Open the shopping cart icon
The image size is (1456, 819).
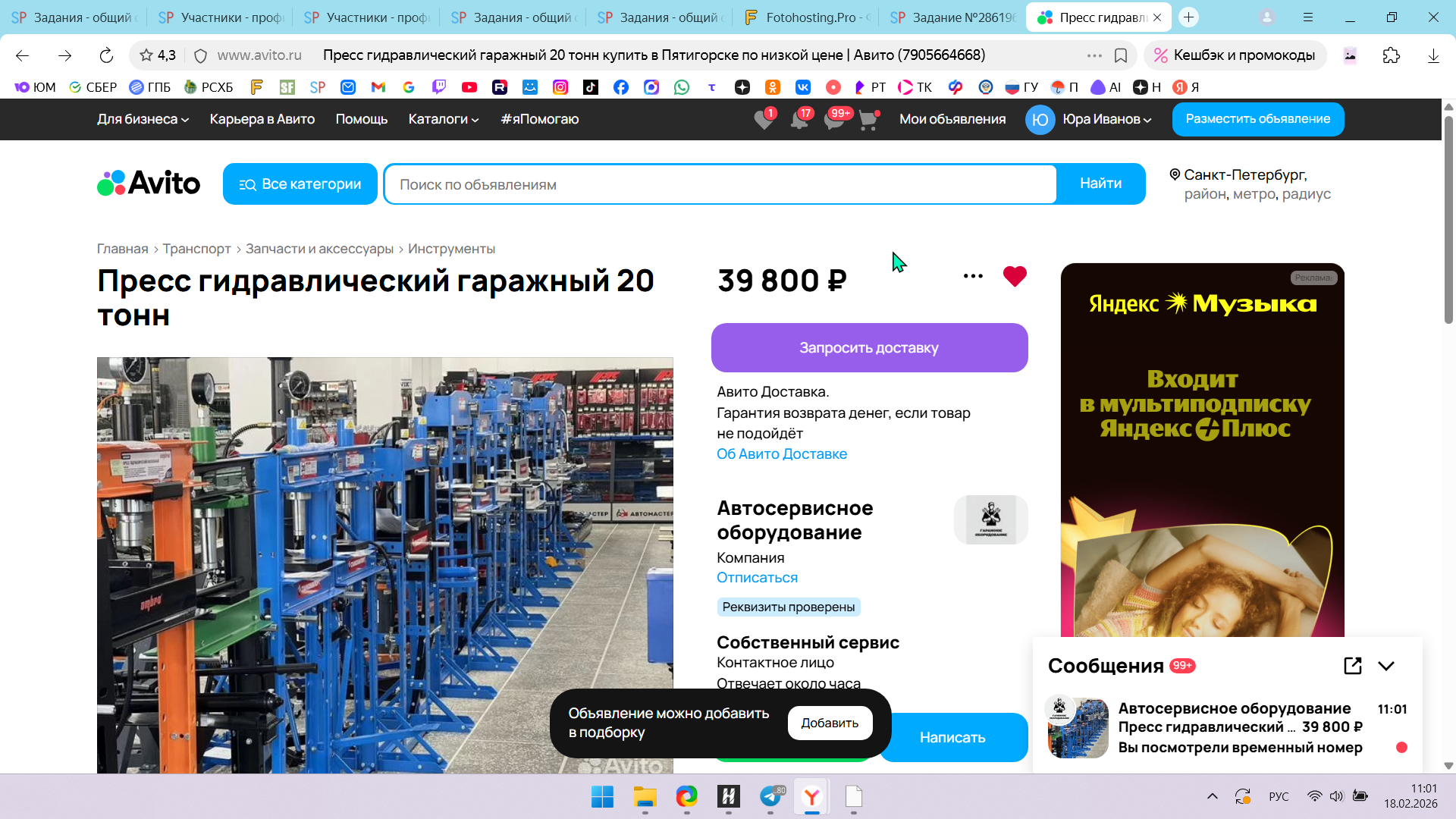pyautogui.click(x=868, y=120)
